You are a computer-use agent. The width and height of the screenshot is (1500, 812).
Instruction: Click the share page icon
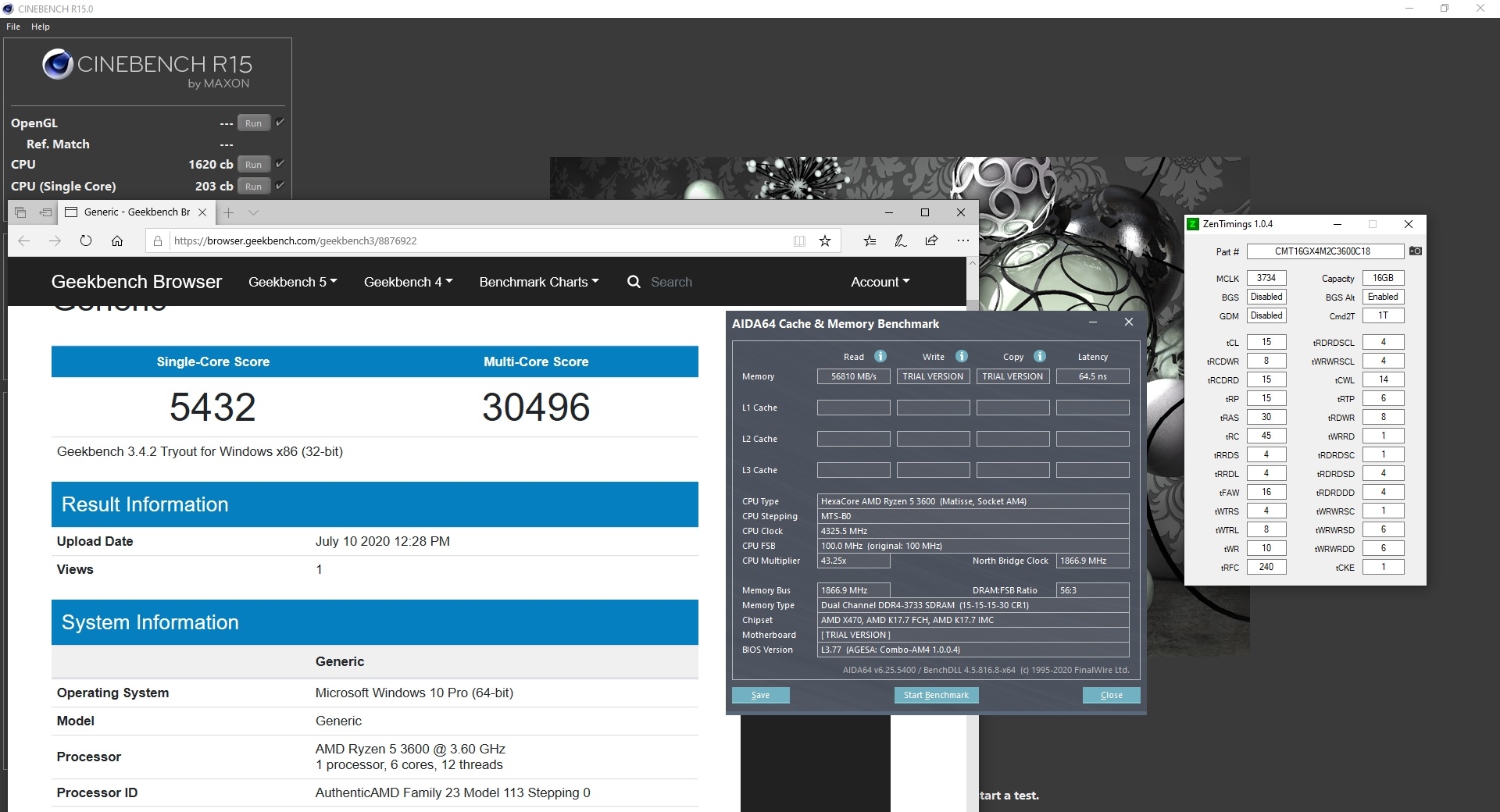(931, 240)
